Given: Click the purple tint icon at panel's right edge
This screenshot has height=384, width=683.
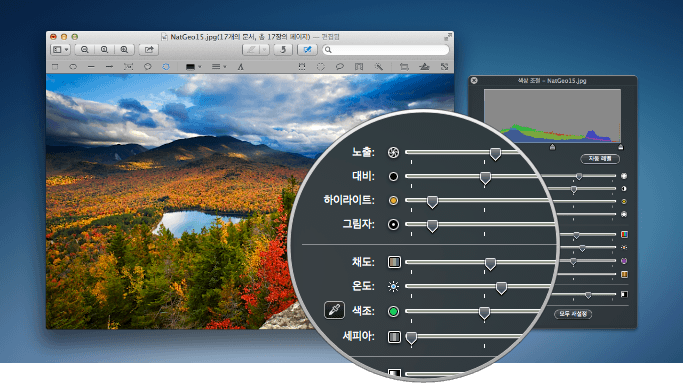Looking at the screenshot, I should [x=624, y=261].
